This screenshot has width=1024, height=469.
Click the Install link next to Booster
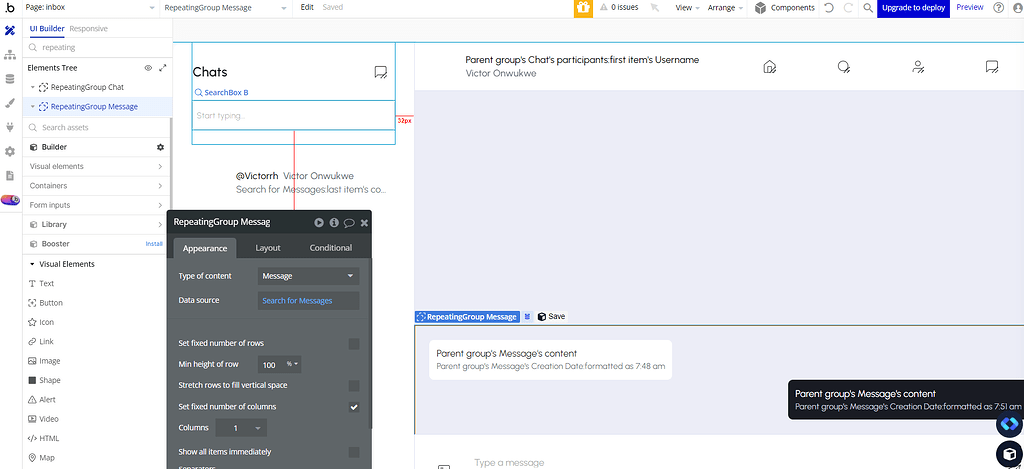[154, 244]
